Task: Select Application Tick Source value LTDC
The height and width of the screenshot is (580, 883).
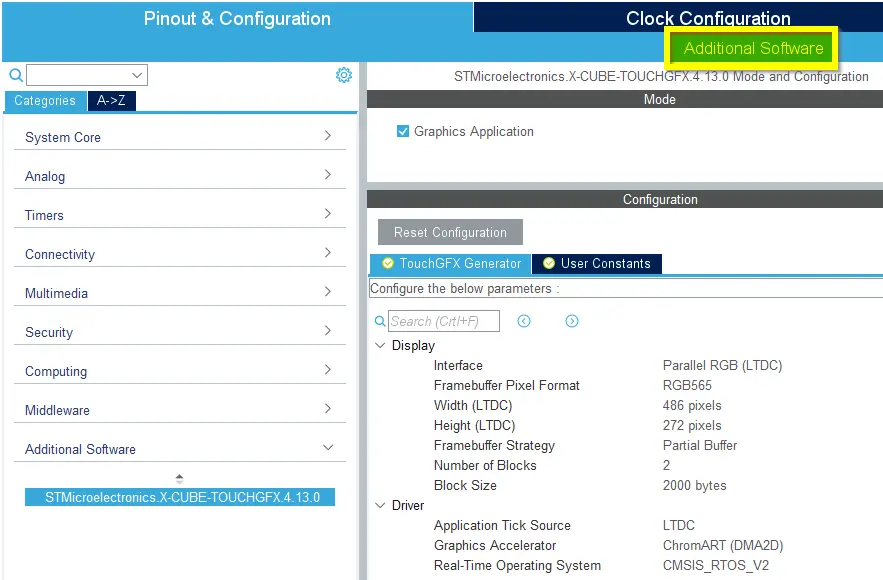Action: coord(679,525)
